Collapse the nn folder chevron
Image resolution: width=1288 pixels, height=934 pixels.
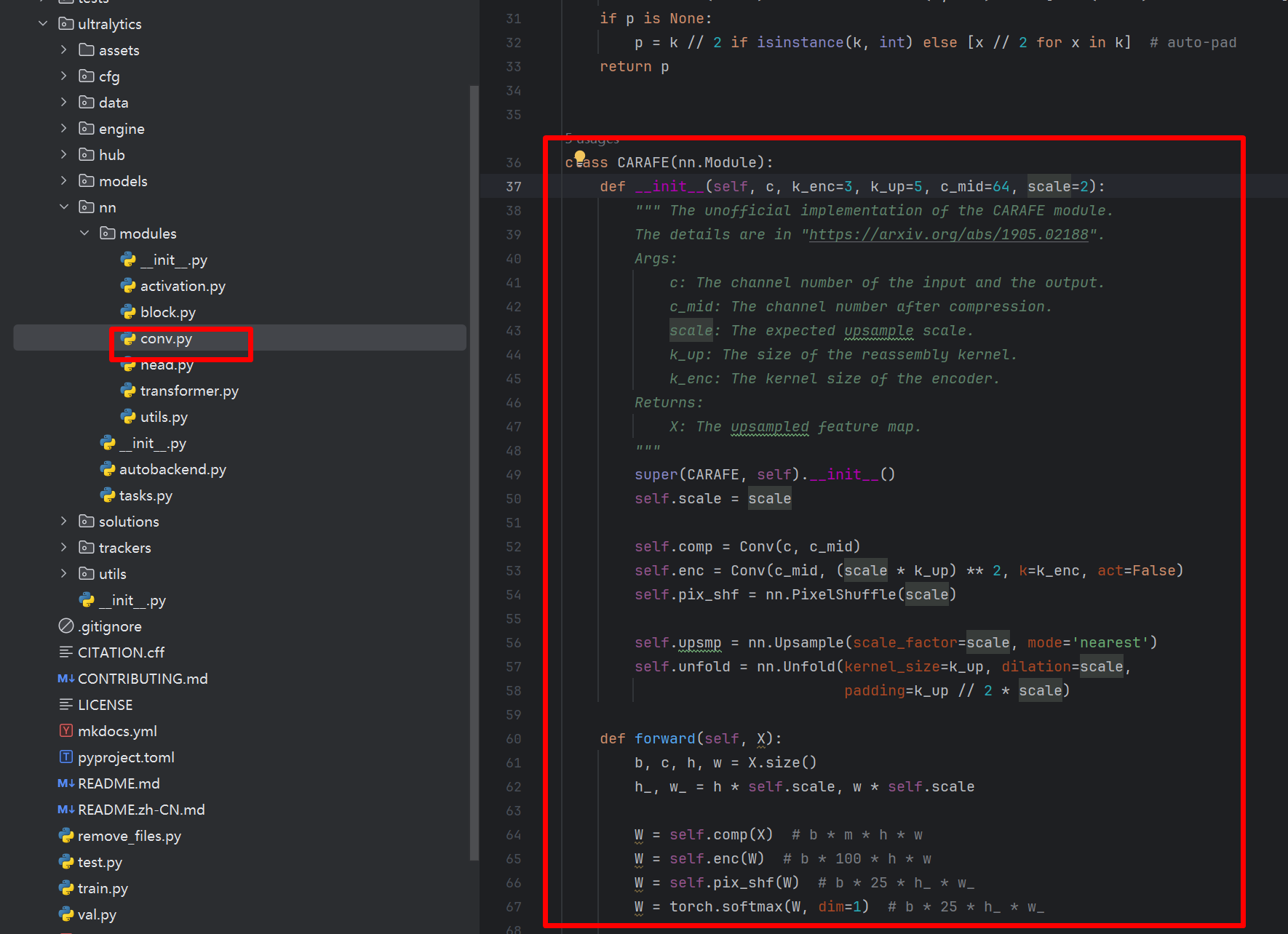(64, 207)
